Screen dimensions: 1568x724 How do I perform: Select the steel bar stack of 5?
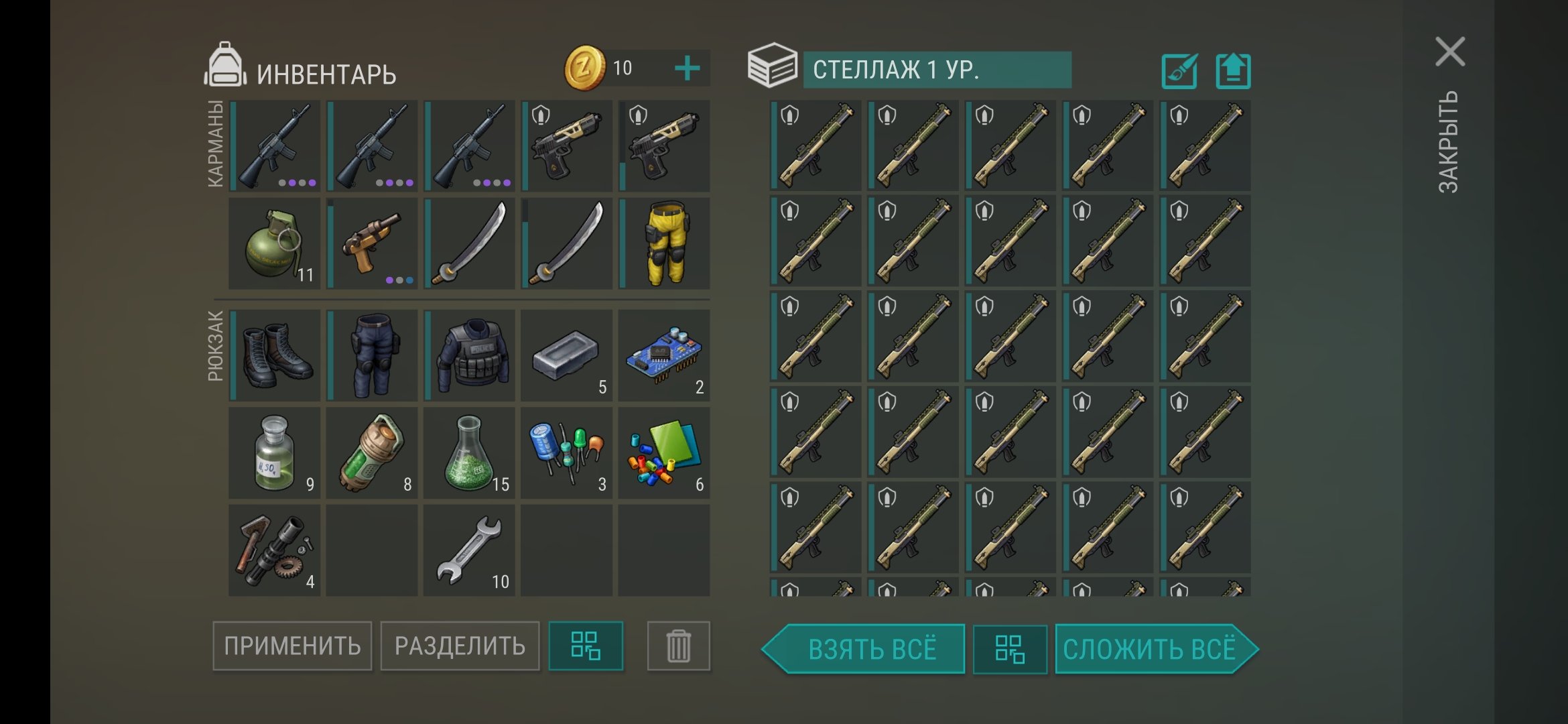(x=567, y=355)
